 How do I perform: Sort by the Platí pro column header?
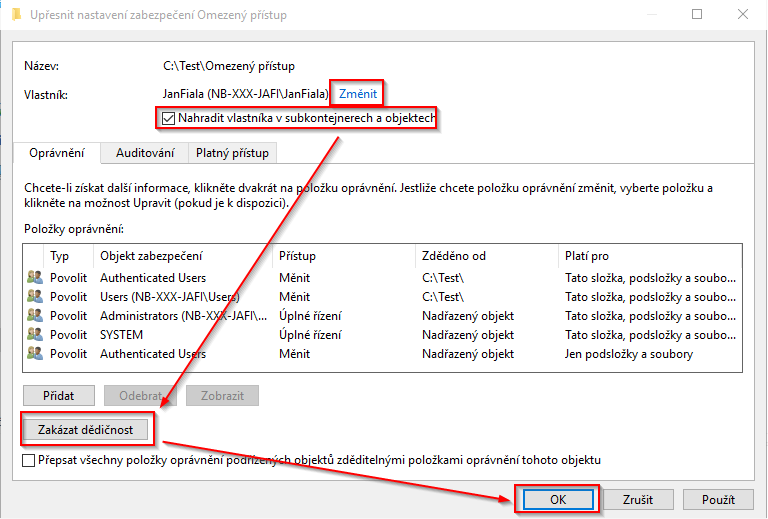650,256
